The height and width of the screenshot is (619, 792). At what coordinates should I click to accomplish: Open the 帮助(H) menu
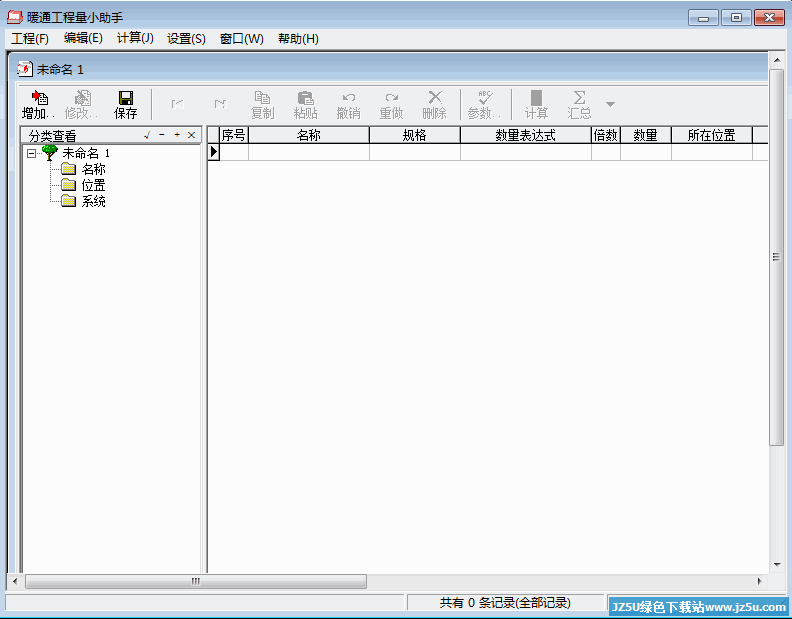click(298, 38)
